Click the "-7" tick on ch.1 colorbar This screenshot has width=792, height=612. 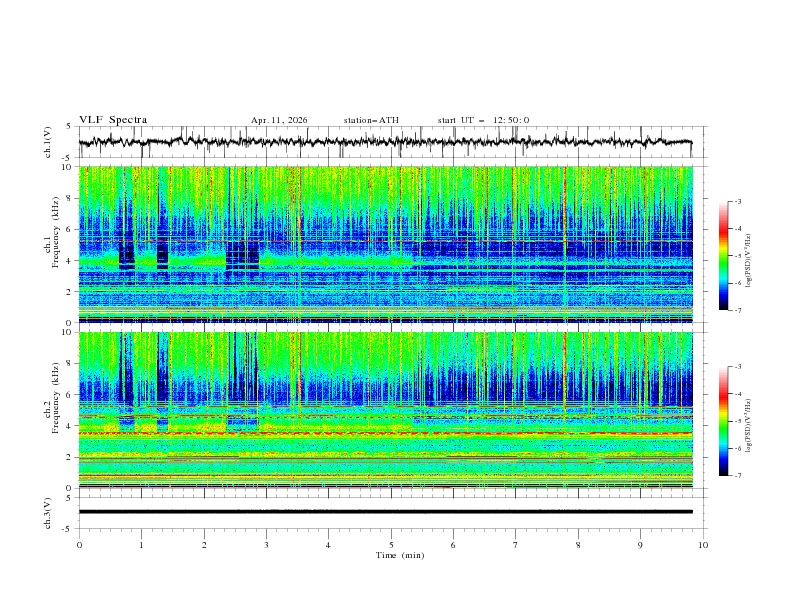(x=737, y=310)
